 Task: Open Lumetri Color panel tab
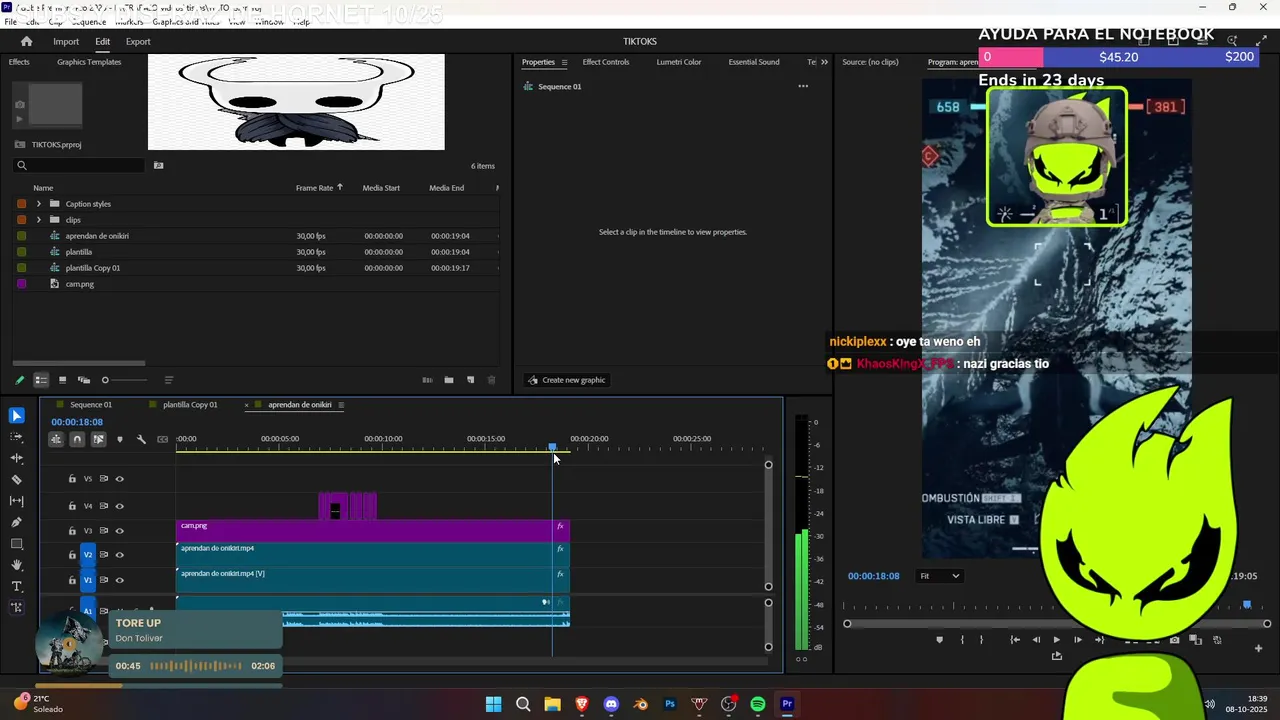(x=679, y=62)
